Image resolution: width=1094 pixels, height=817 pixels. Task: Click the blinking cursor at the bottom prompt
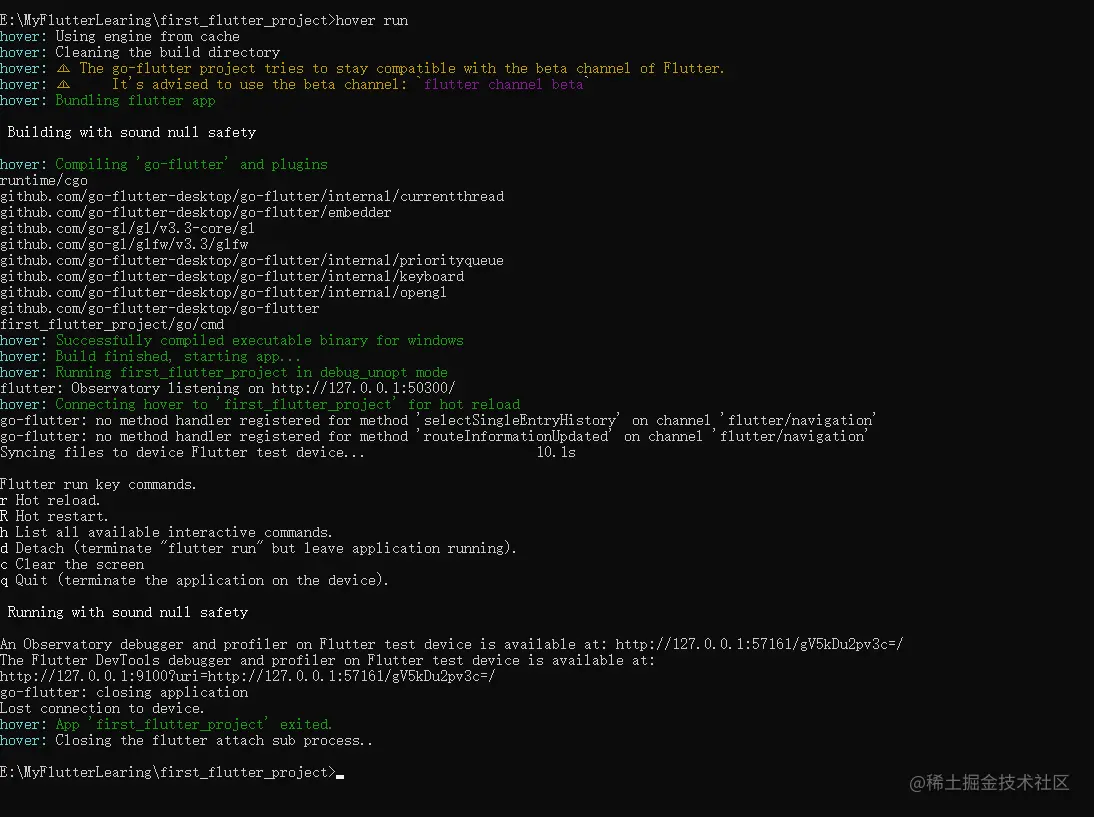341,775
